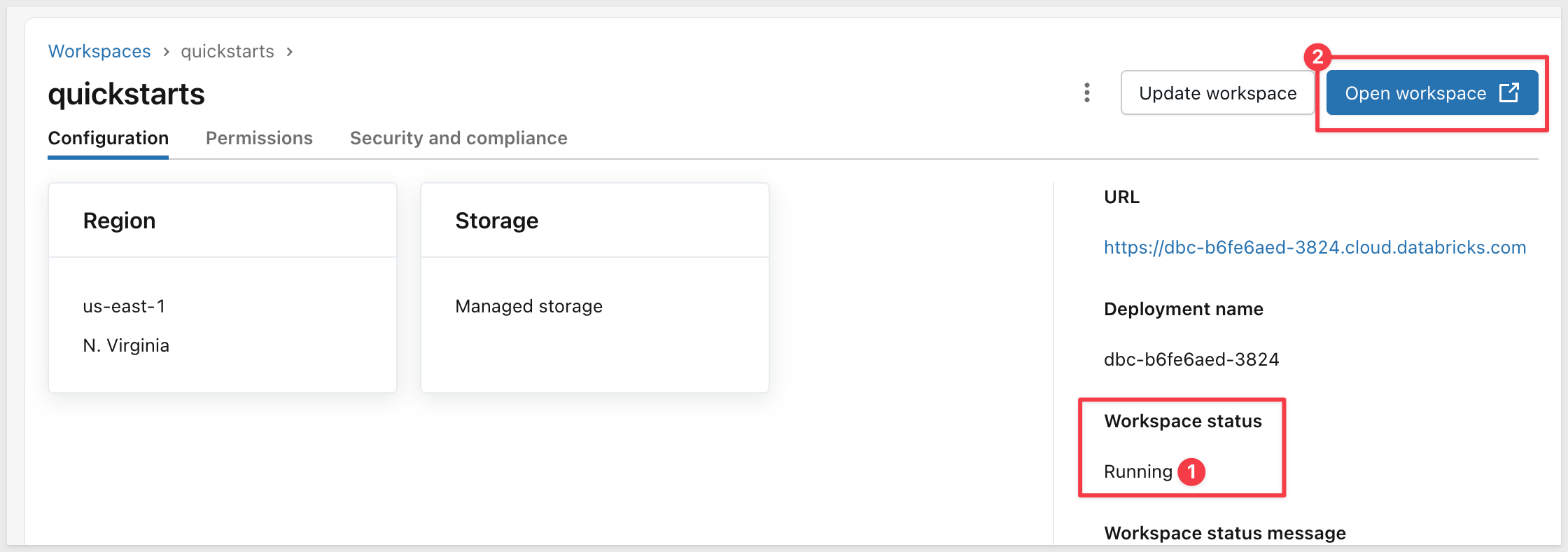Click the red annotation badge numbered 2
This screenshot has height=552, width=1568.
1317,56
